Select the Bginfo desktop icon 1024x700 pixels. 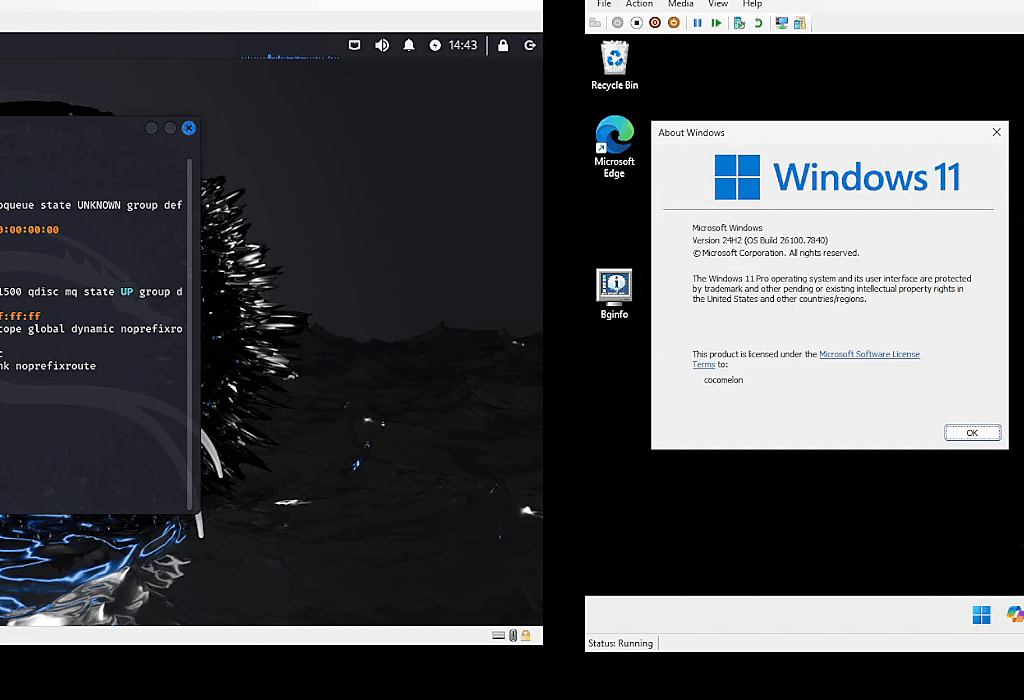point(614,294)
